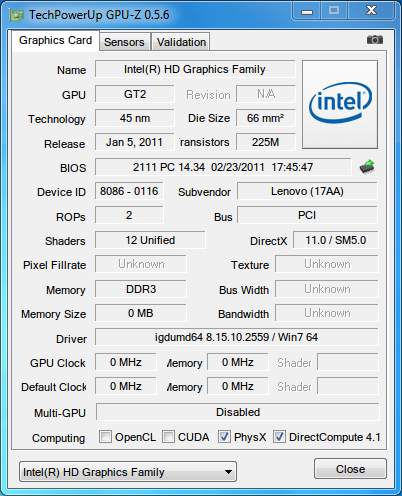Screen dimensions: 402x496
Task: Click the Subvendor field Lenovo (17AA)
Action: (x=307, y=191)
